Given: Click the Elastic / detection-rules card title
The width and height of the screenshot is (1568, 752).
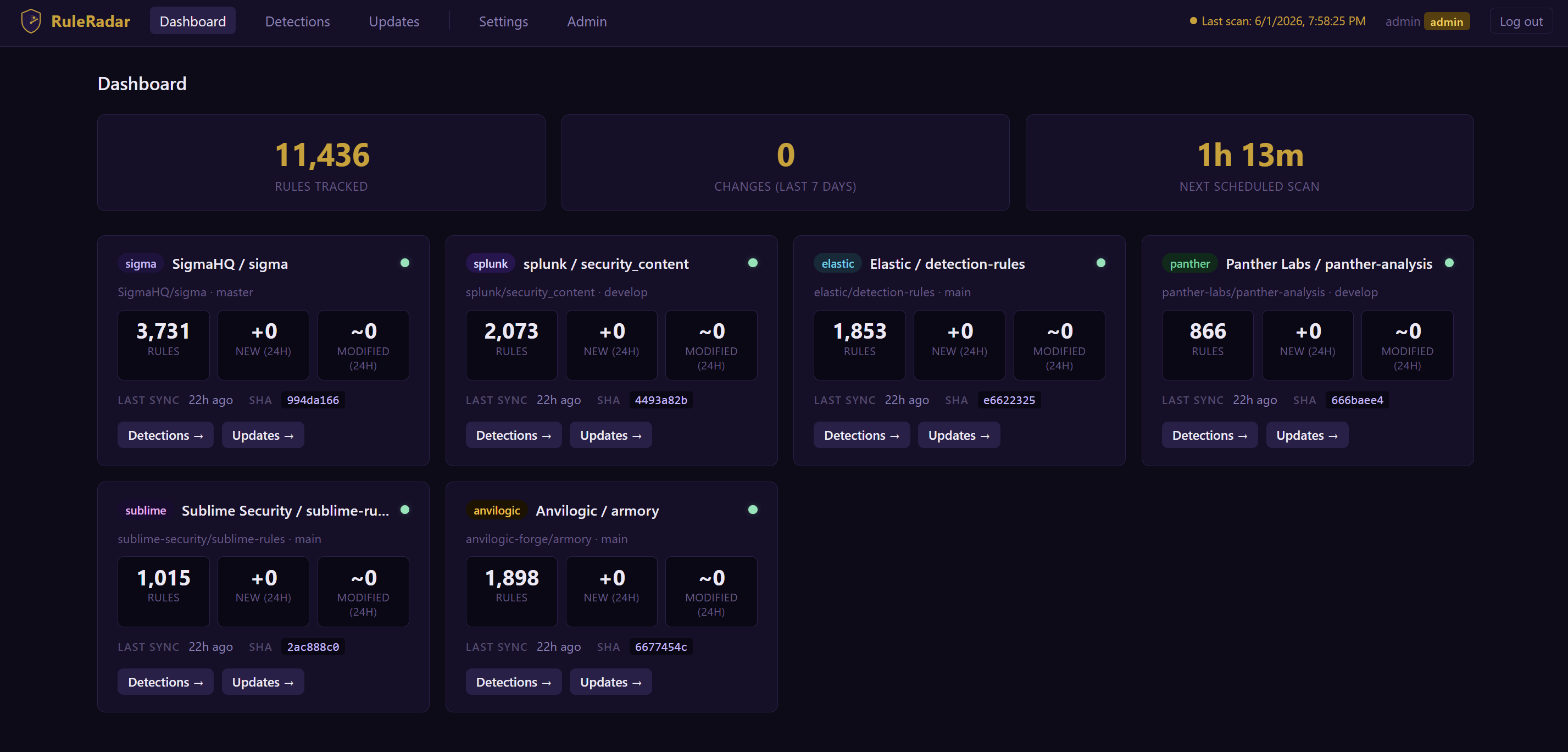Looking at the screenshot, I should [x=947, y=264].
